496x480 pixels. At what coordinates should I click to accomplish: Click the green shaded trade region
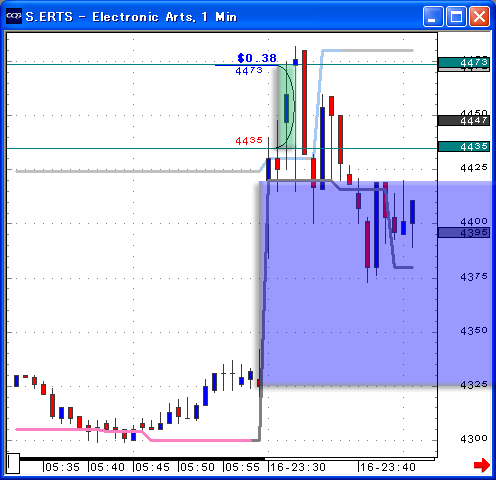pos(286,106)
